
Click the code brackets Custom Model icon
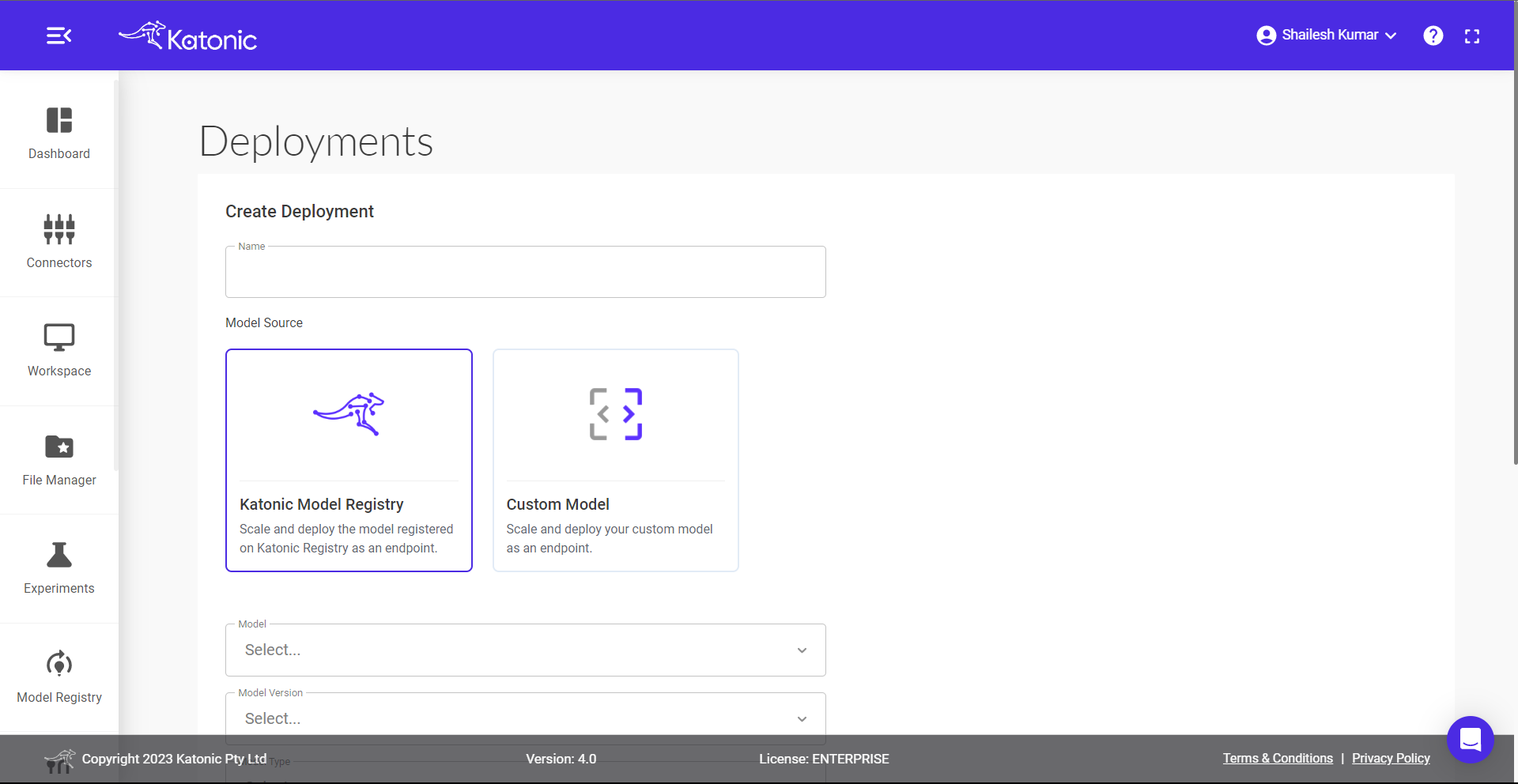click(616, 414)
